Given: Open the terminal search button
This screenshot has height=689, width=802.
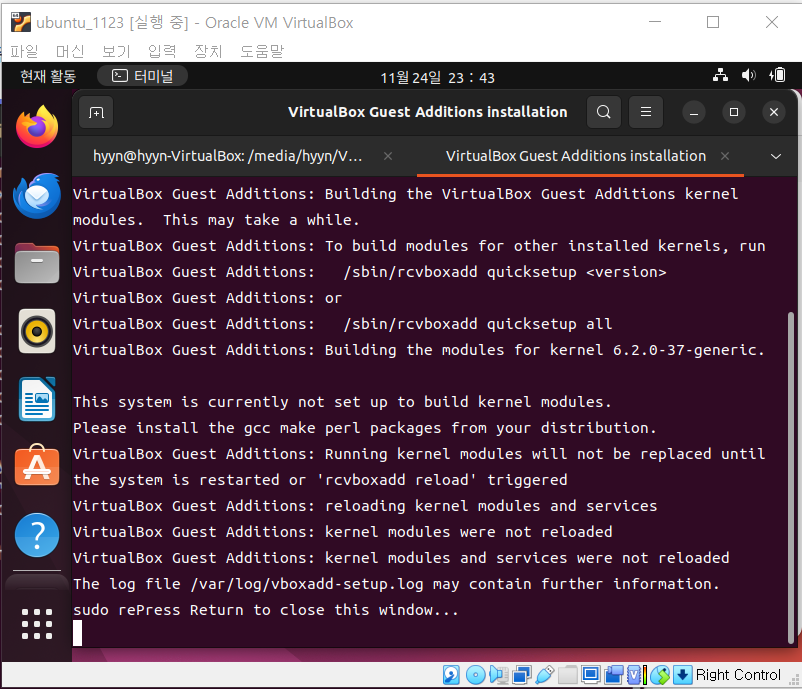Looking at the screenshot, I should point(604,112).
